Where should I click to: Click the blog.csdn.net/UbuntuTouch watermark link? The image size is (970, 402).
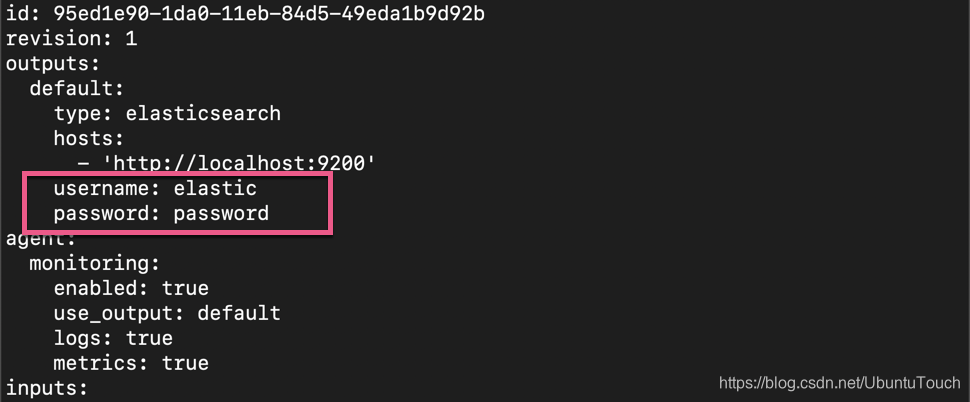point(839,383)
